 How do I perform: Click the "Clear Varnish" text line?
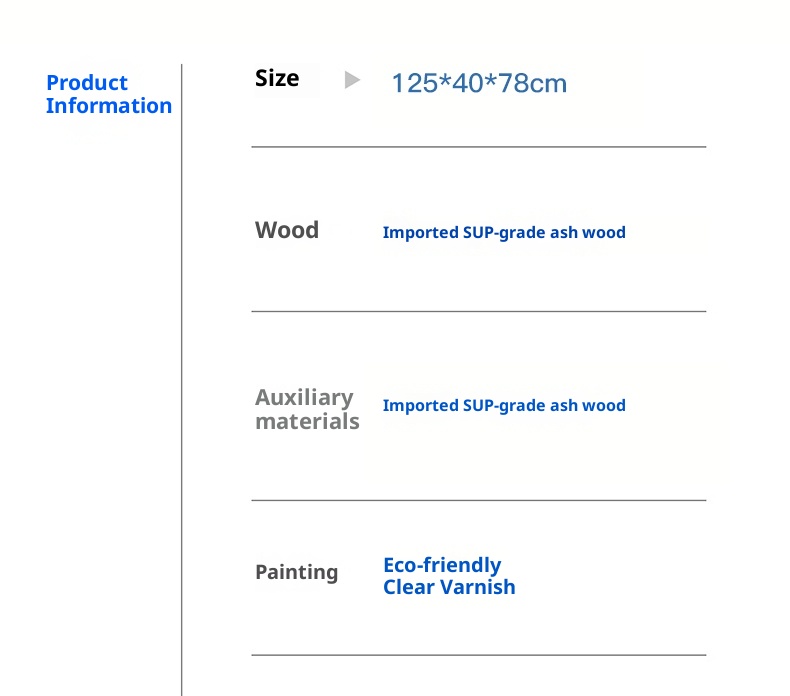click(449, 587)
